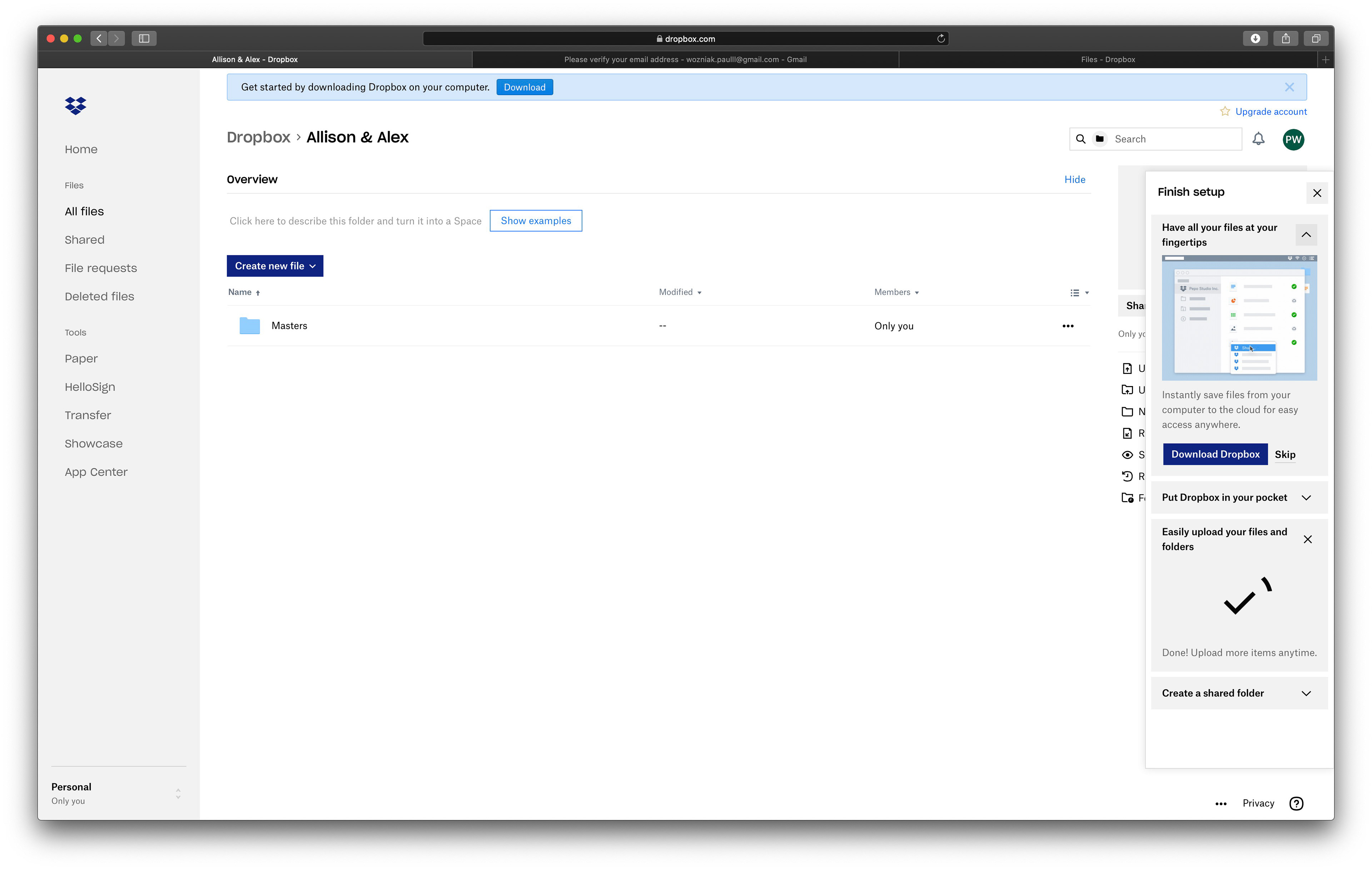Dismiss the download Dropbox banner

click(1289, 87)
